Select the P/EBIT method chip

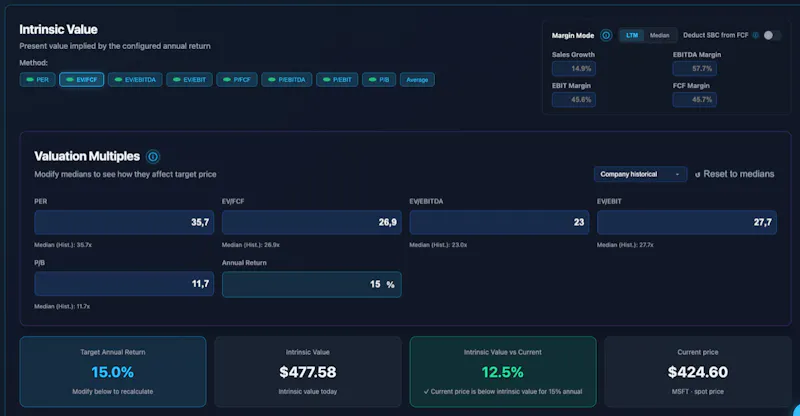click(337, 80)
